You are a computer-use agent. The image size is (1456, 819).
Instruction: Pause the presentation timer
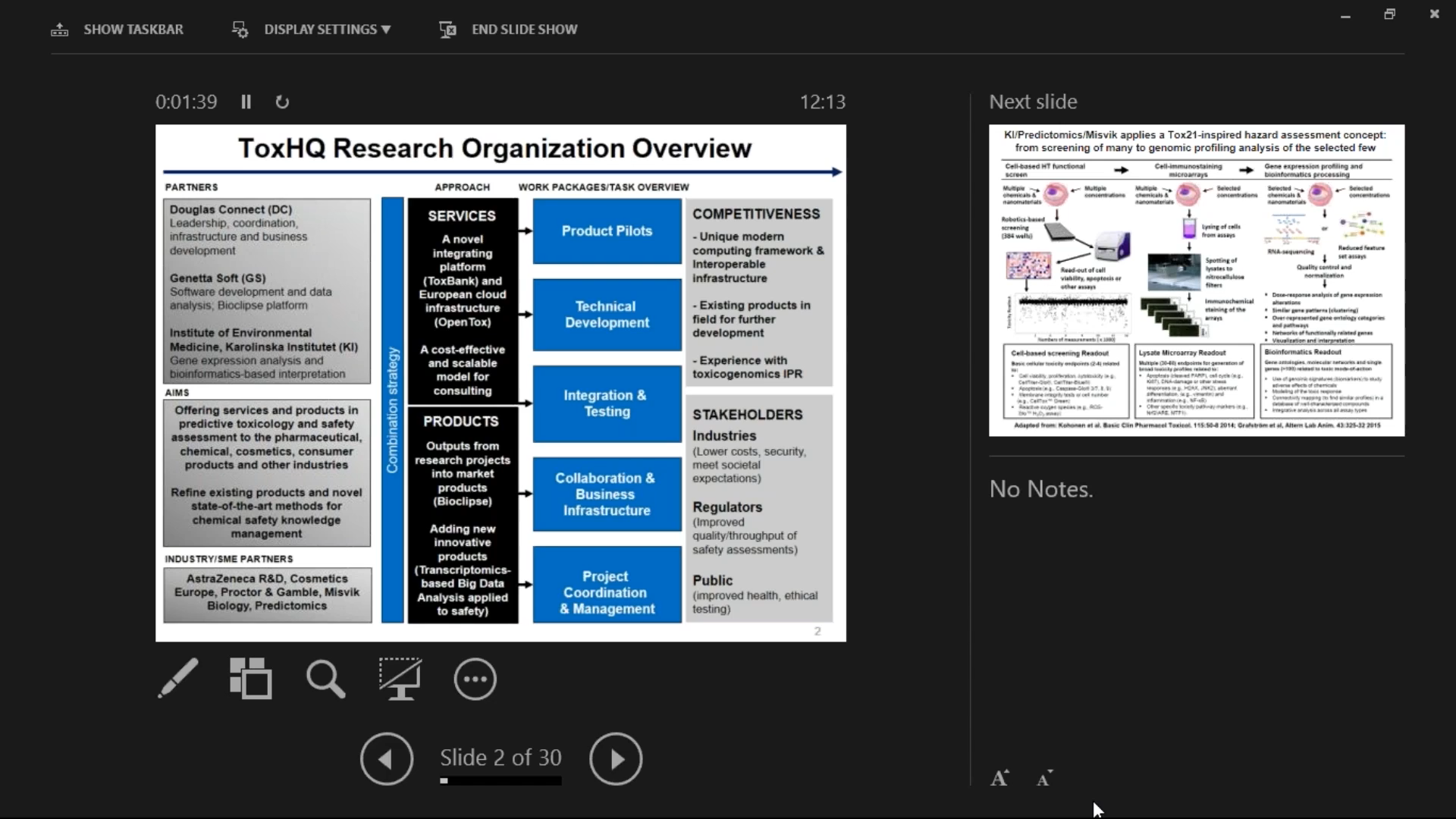click(246, 102)
